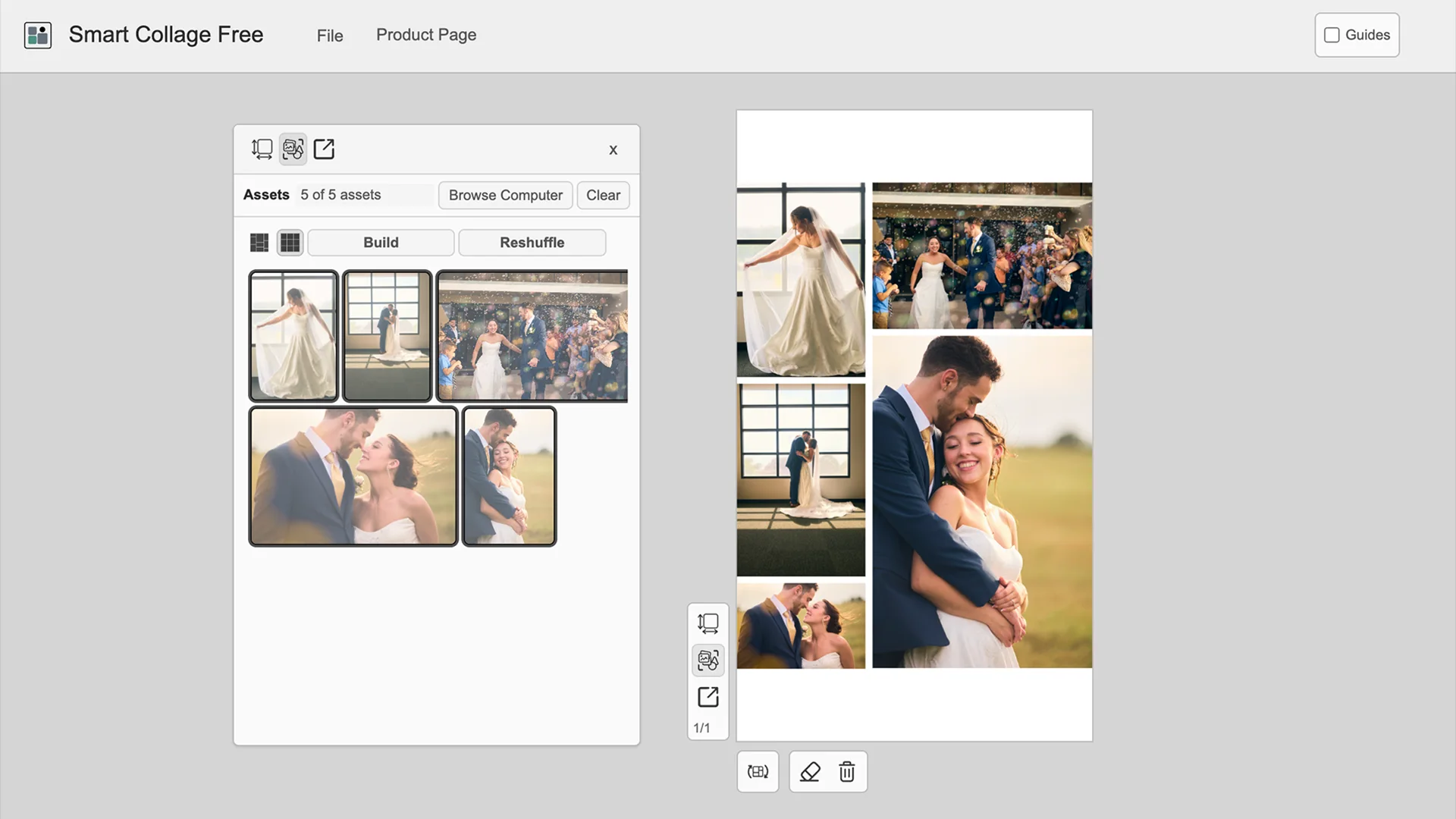Choose the uniform grid layout style icon
The height and width of the screenshot is (819, 1456).
pyautogui.click(x=290, y=243)
